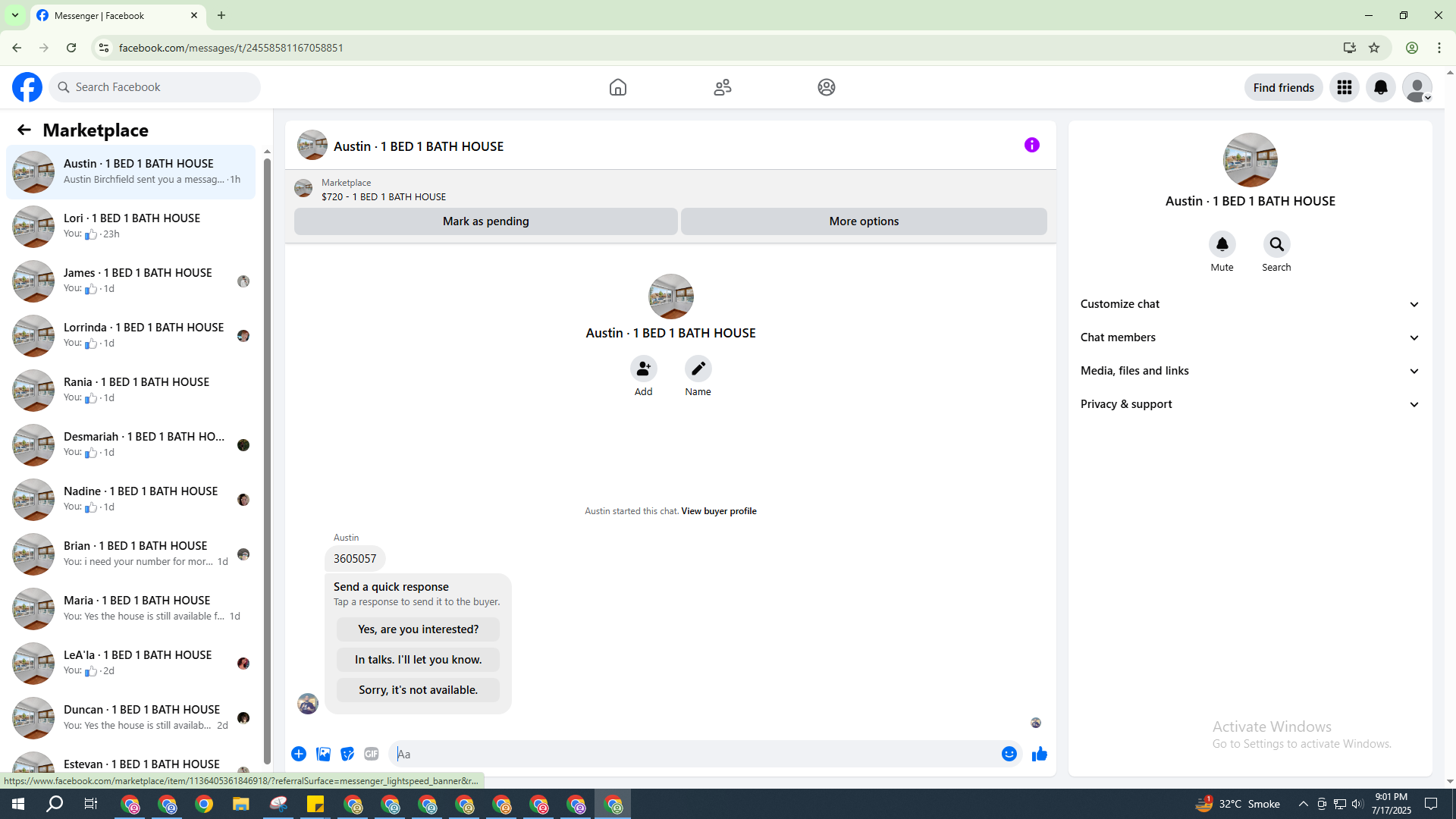Click the Find friends button
This screenshot has width=1456, height=819.
pos(1284,87)
